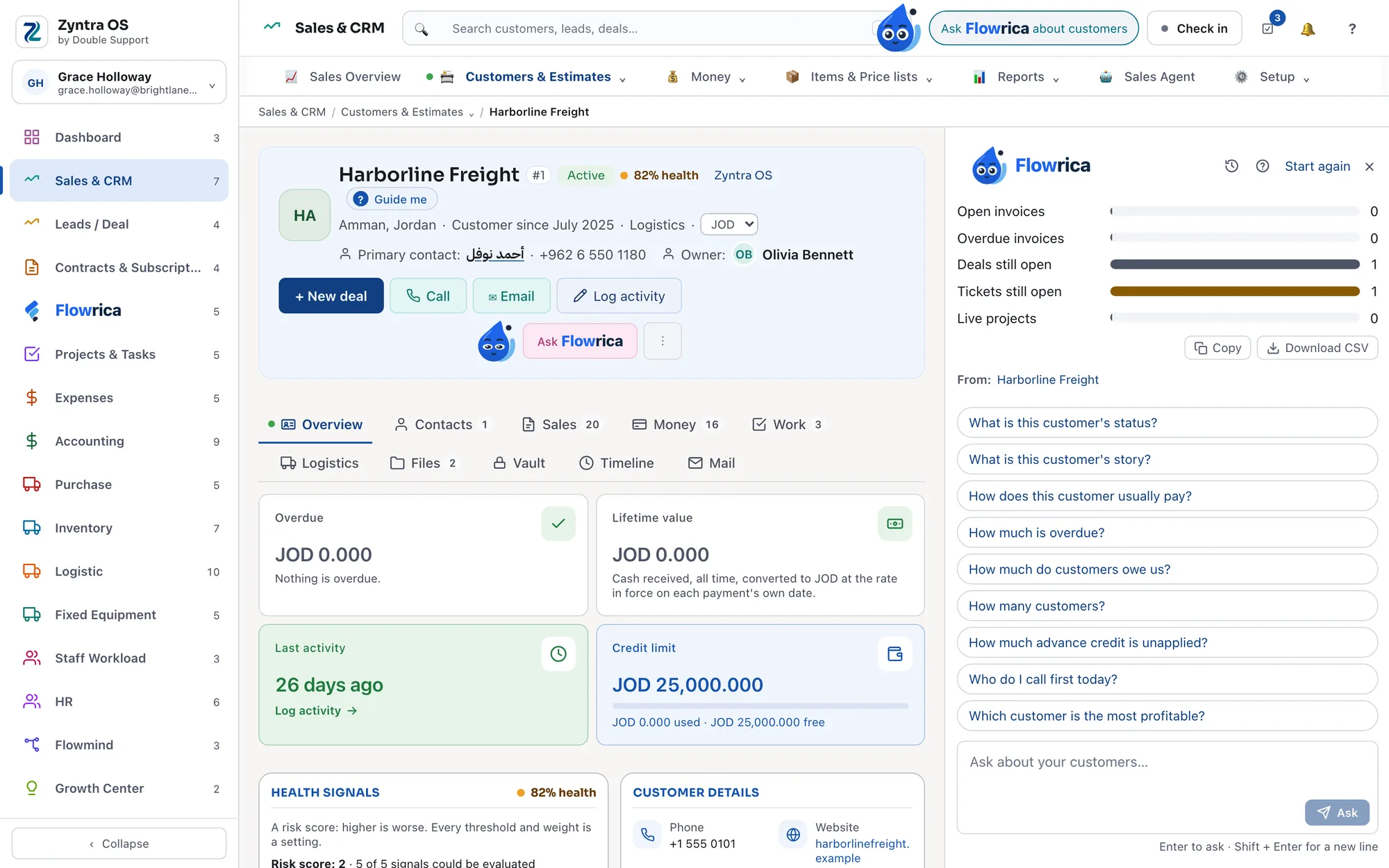Image resolution: width=1389 pixels, height=868 pixels.
Task: Open the JOD currency dropdown
Action: pyautogui.click(x=729, y=224)
